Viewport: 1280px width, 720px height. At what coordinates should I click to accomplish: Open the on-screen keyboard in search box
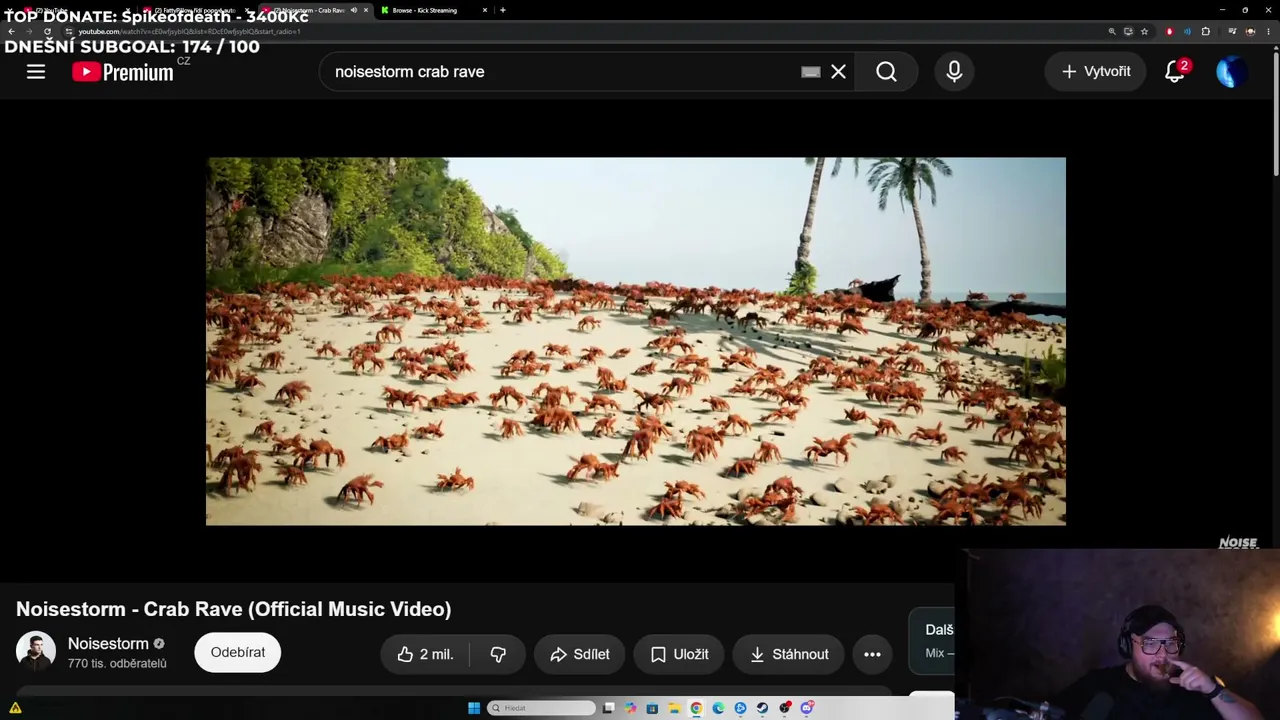(x=811, y=72)
